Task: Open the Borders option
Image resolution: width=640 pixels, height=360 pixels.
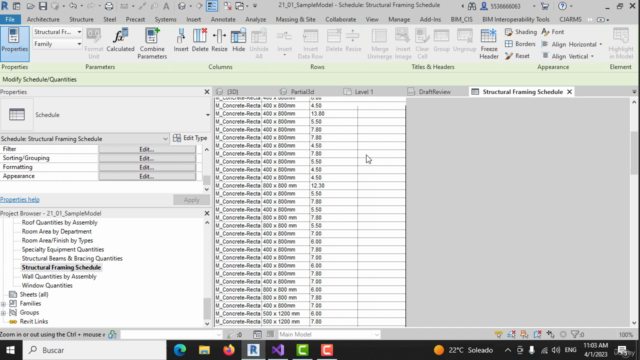Action: (x=520, y=44)
